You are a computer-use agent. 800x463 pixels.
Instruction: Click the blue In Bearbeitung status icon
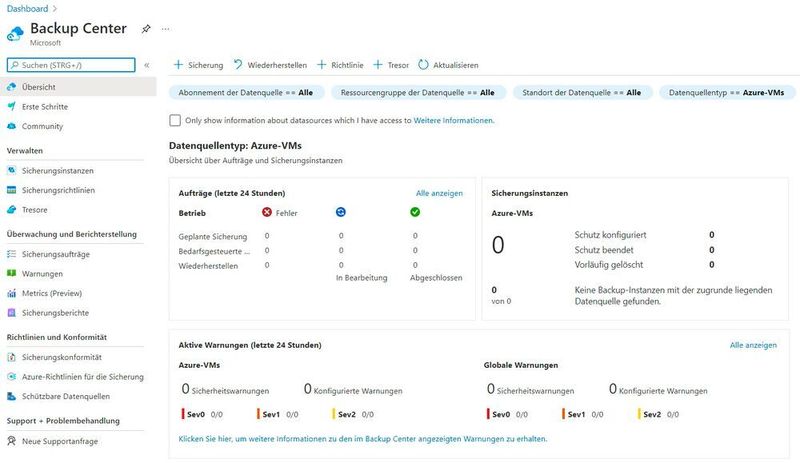[x=341, y=212]
